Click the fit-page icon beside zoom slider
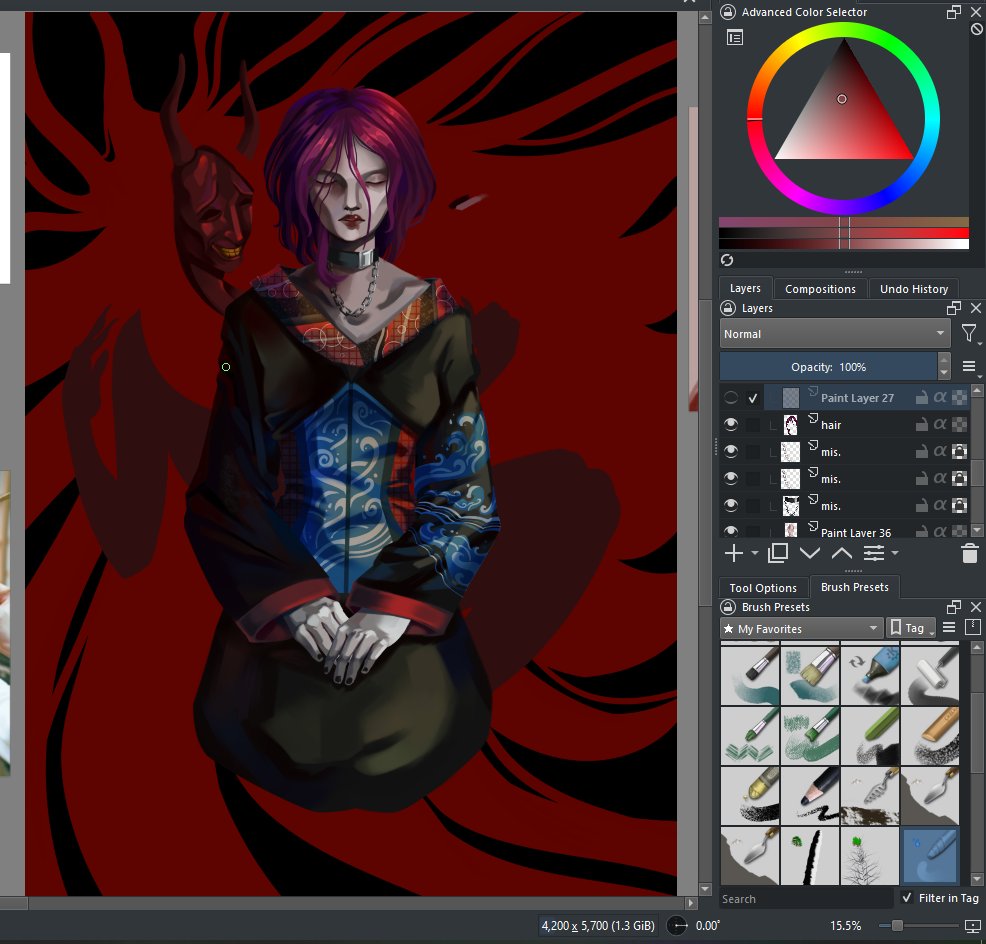 click(972, 926)
